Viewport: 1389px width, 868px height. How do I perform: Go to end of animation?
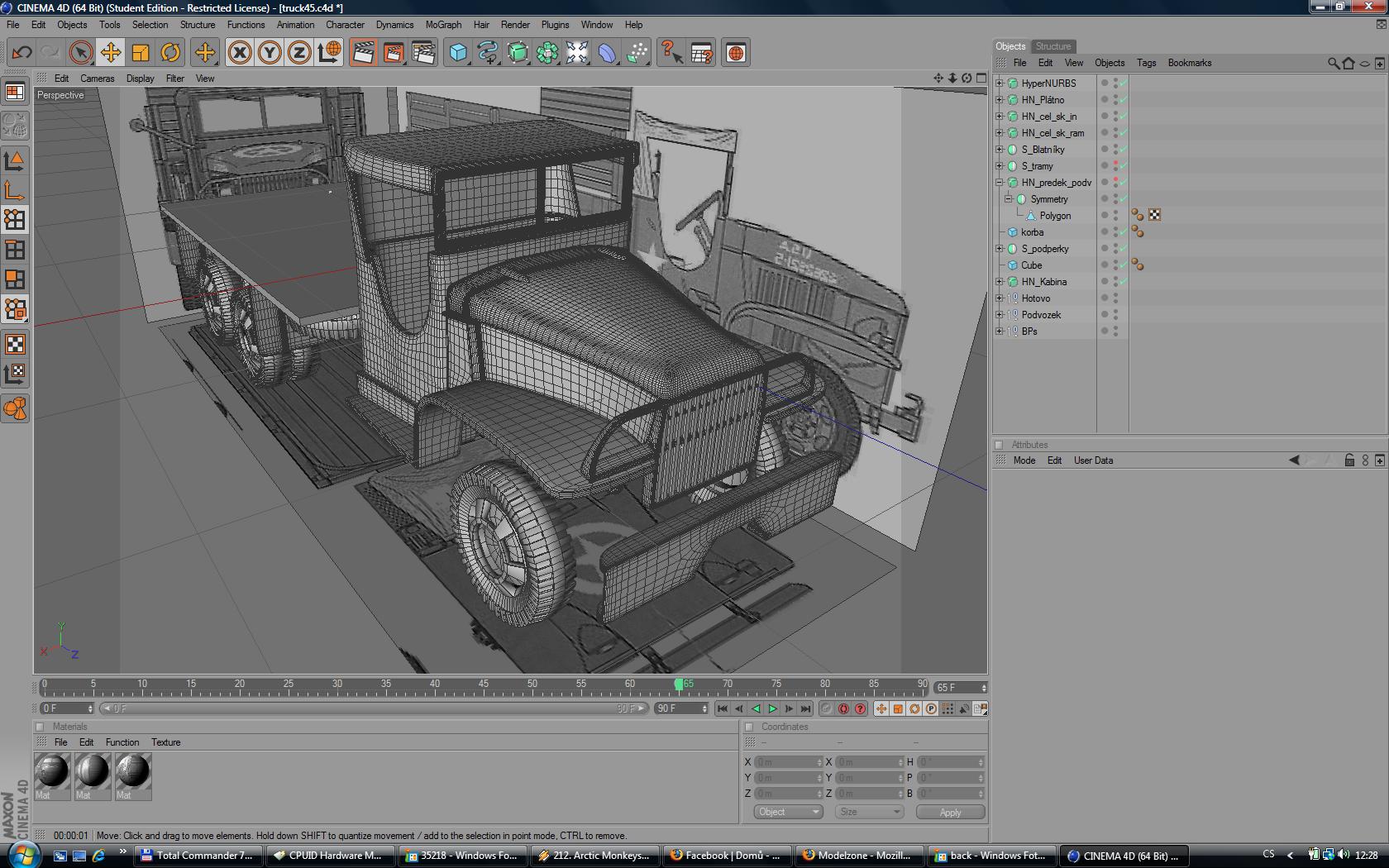click(805, 708)
